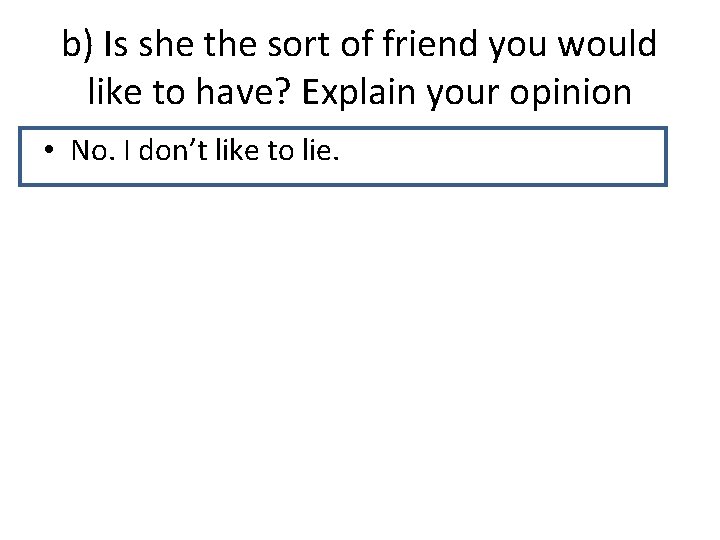Click the word "lie." in the answer

click(321, 150)
